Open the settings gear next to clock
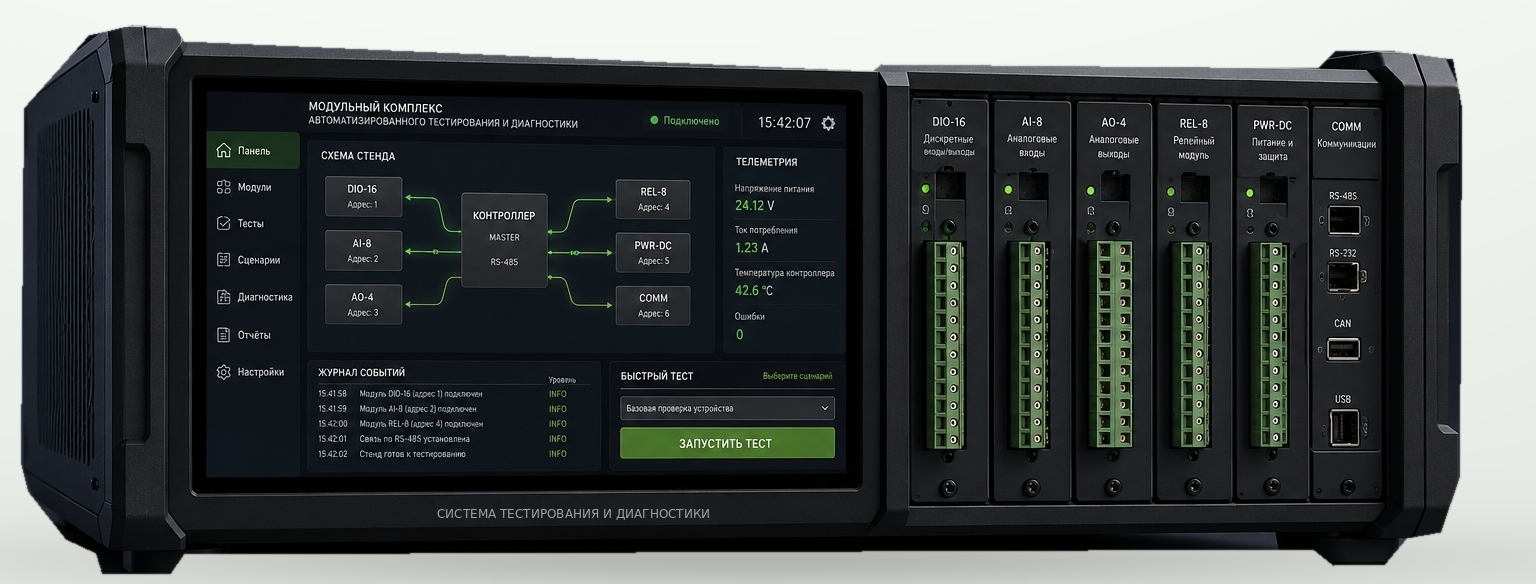 click(x=828, y=123)
